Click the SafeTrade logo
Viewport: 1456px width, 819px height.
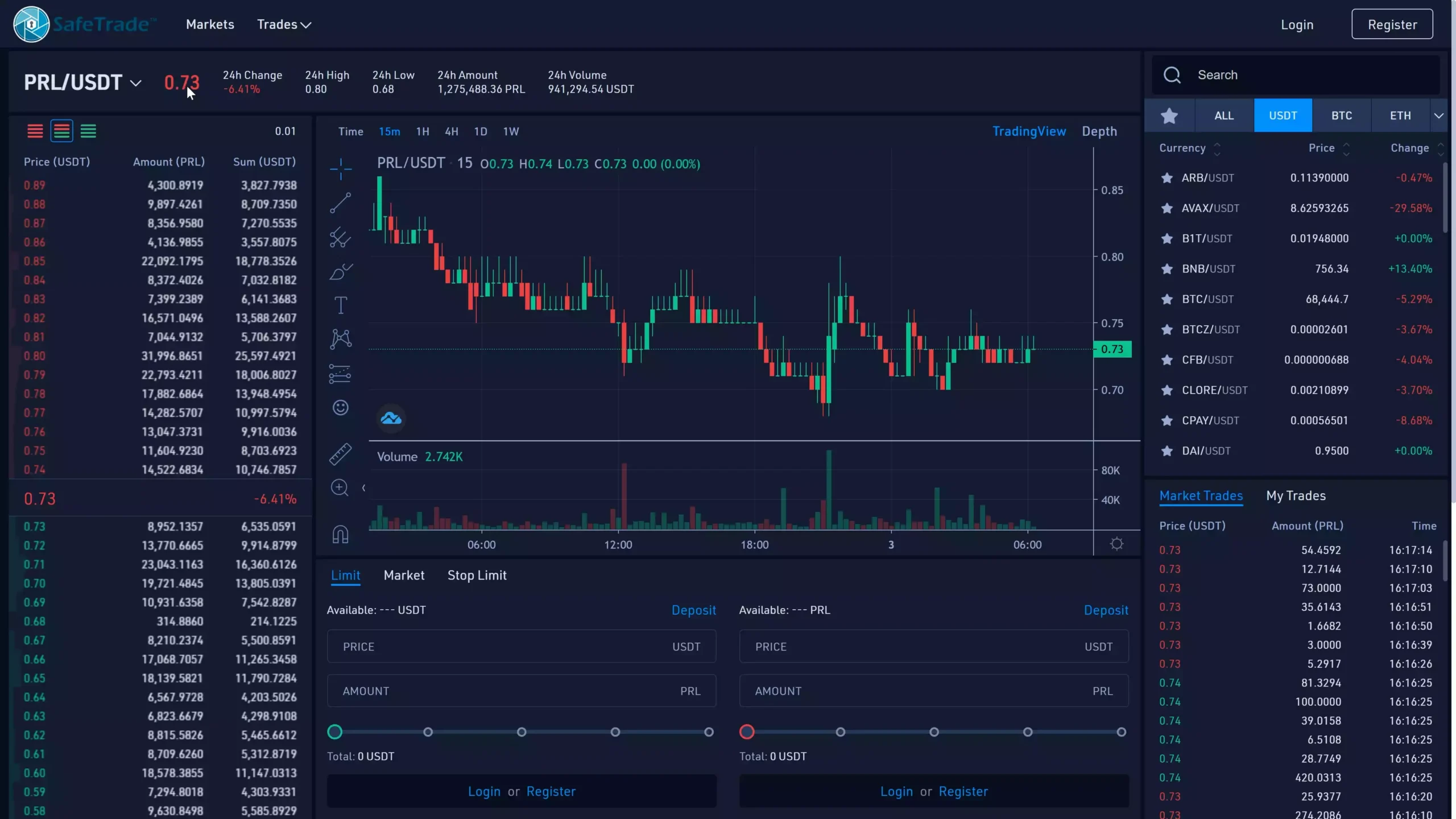click(84, 24)
